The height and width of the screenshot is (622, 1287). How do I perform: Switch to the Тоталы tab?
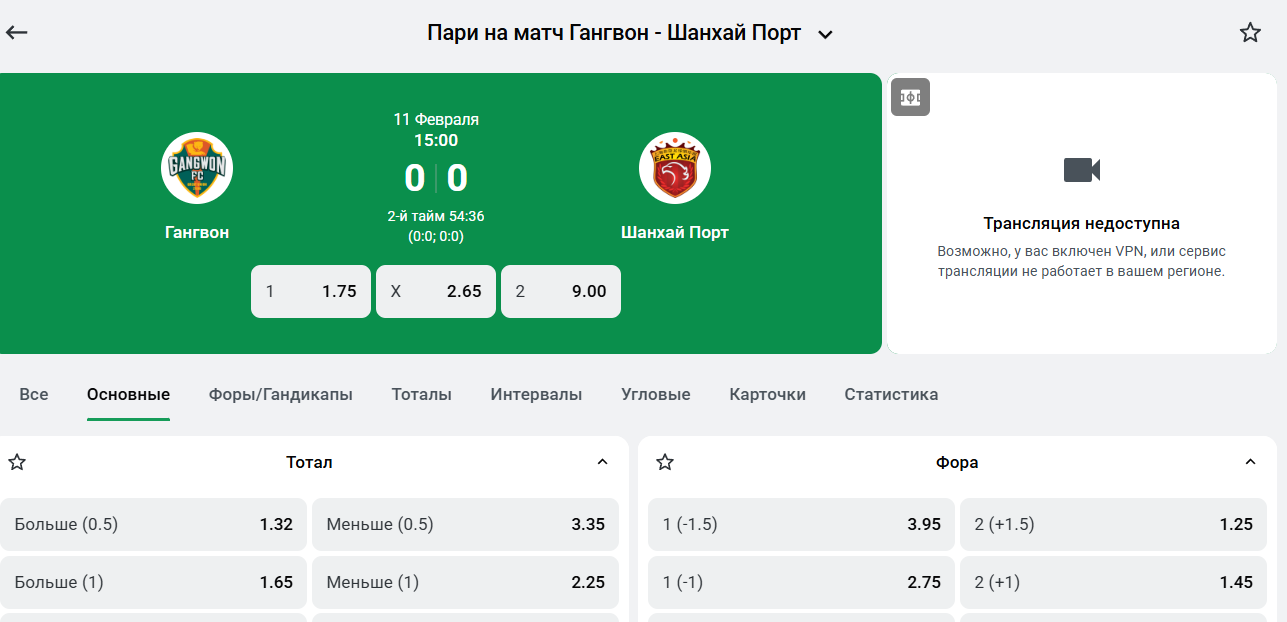(x=421, y=394)
